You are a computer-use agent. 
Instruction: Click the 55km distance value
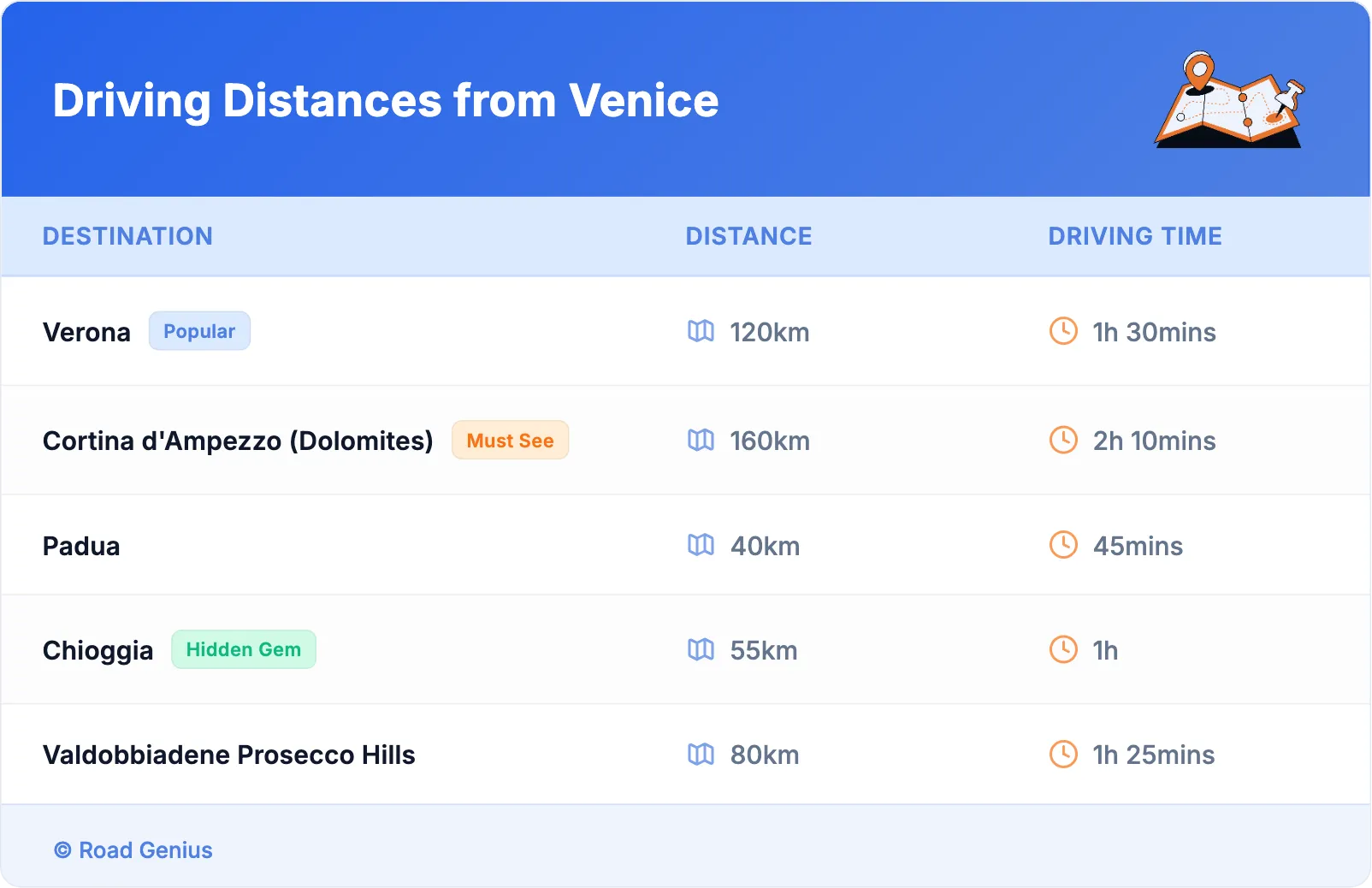[x=764, y=650]
